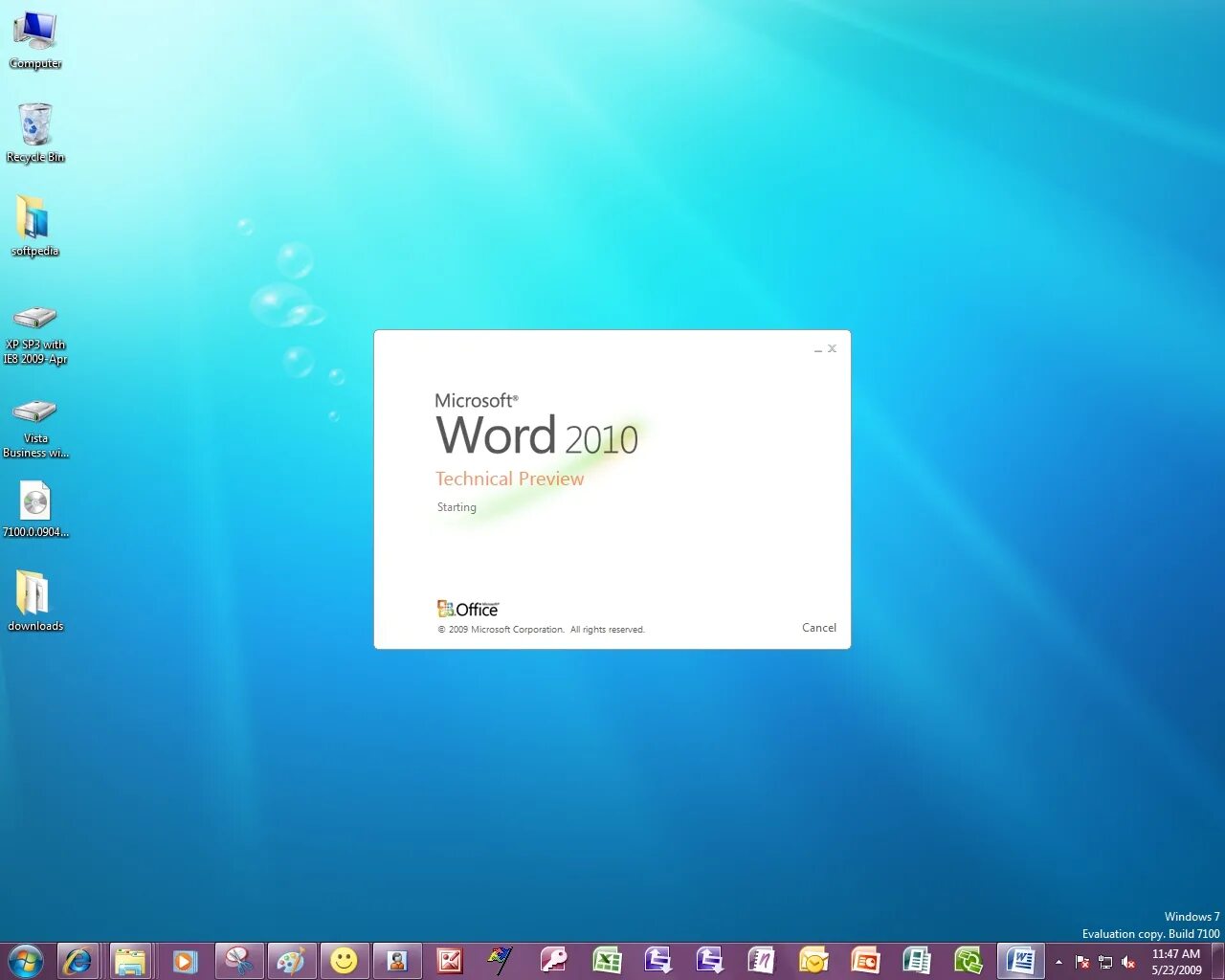
Task: Launch Windows Media Player from taskbar
Action: pyautogui.click(x=185, y=960)
